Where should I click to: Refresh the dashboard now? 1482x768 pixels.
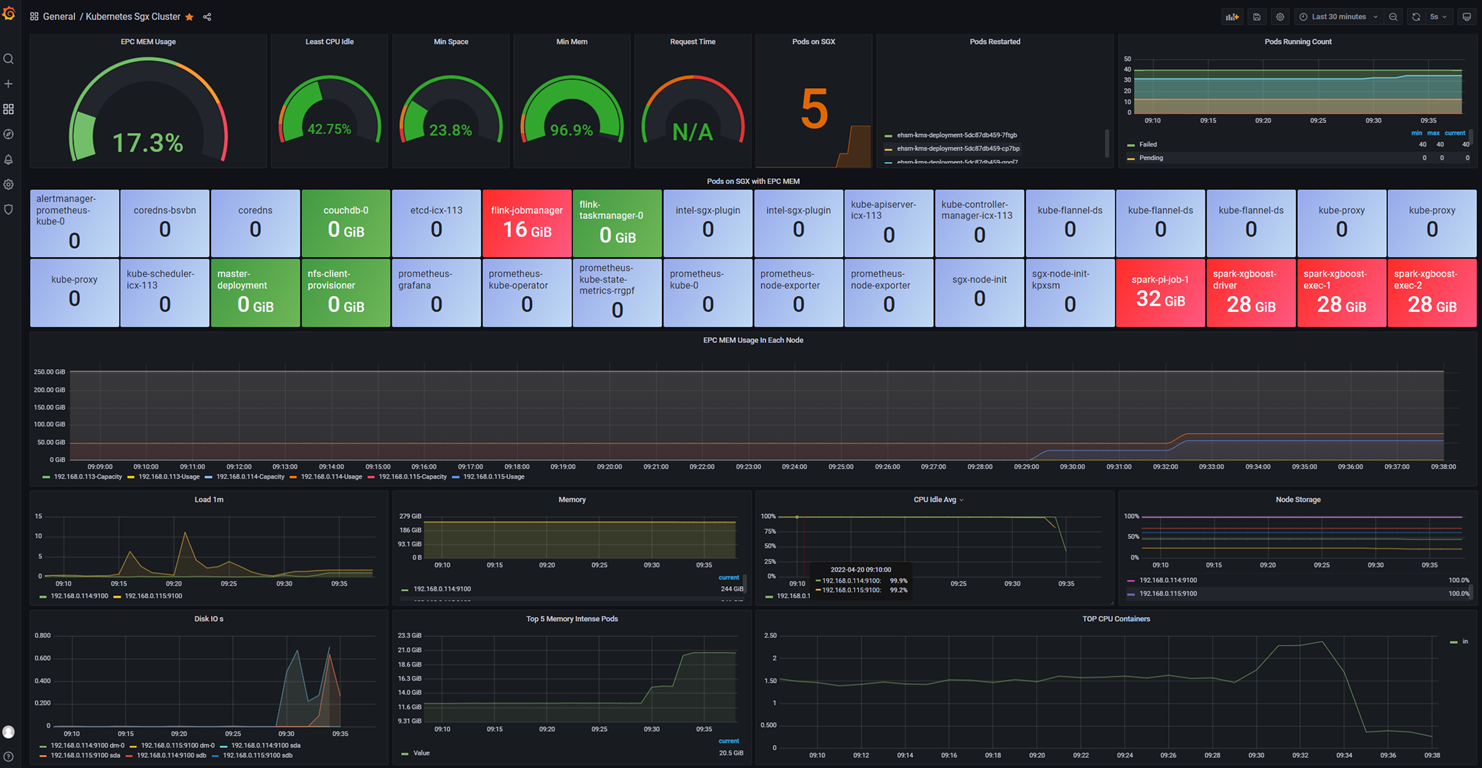tap(1416, 17)
